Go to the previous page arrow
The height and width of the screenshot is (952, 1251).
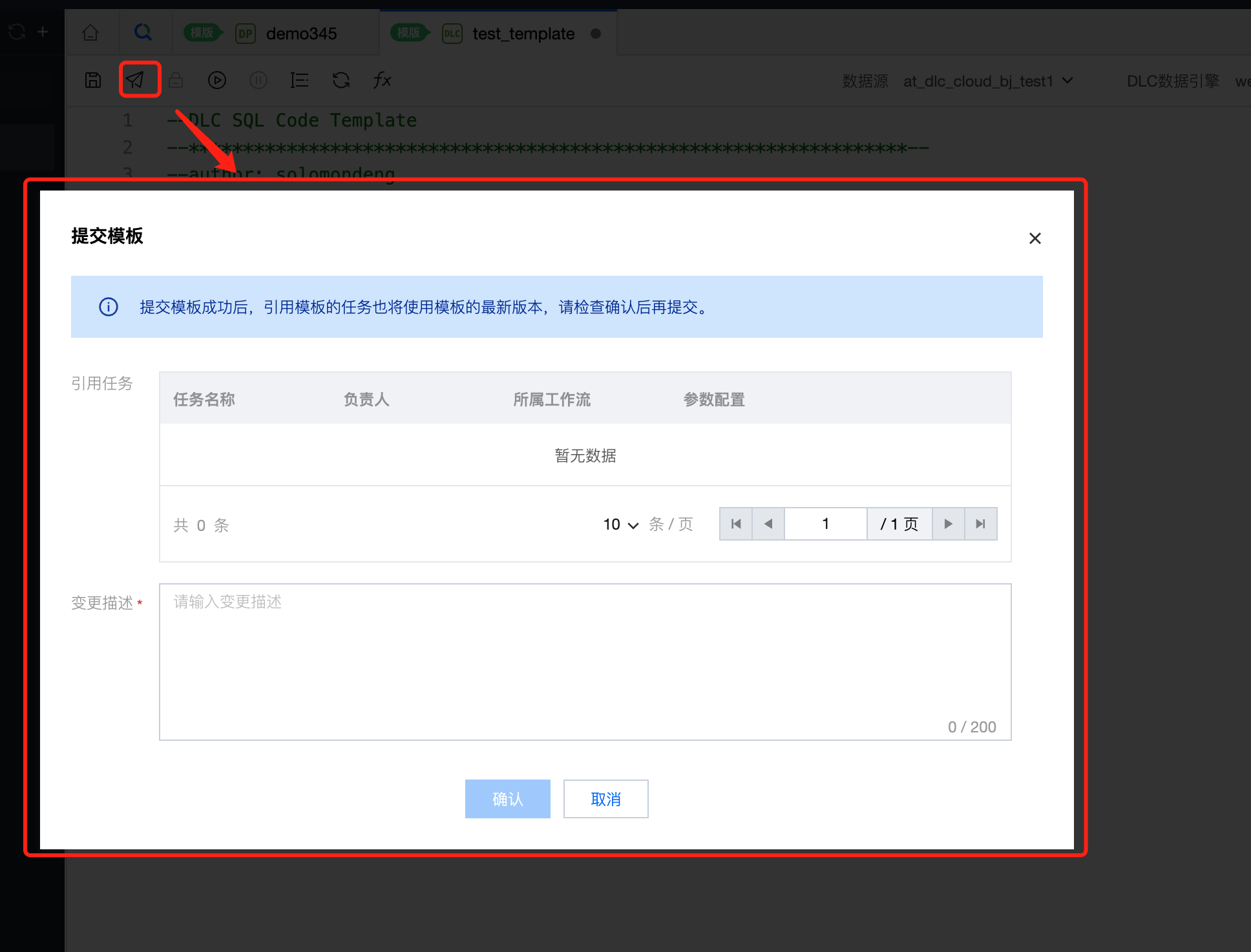click(x=768, y=524)
